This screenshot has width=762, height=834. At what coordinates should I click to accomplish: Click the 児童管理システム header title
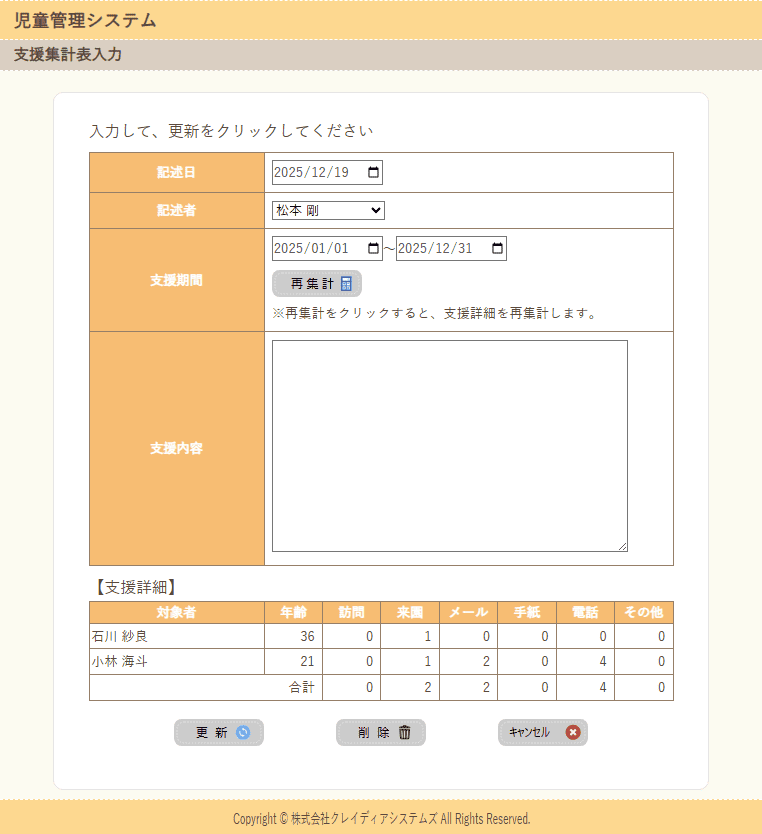[x=85, y=20]
